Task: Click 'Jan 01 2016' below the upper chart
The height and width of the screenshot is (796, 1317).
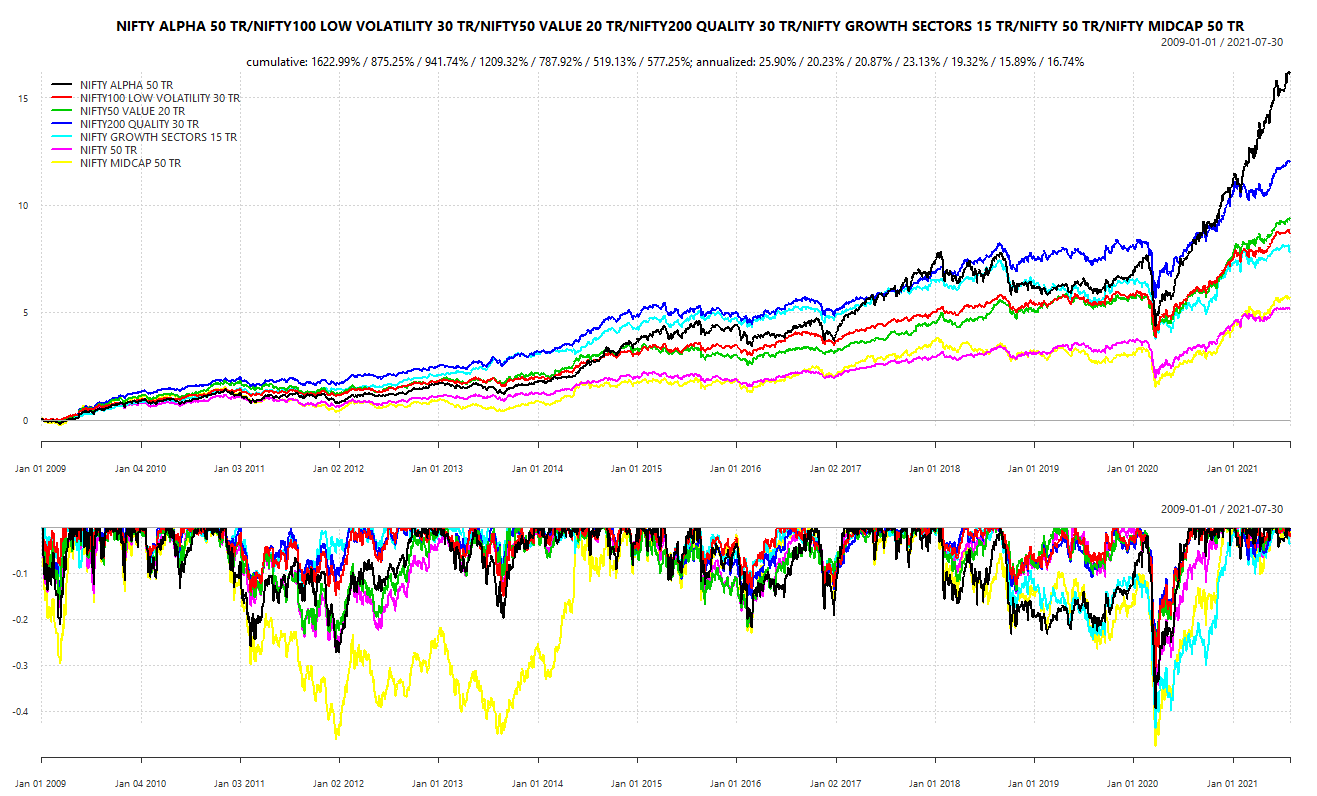Action: coord(735,468)
